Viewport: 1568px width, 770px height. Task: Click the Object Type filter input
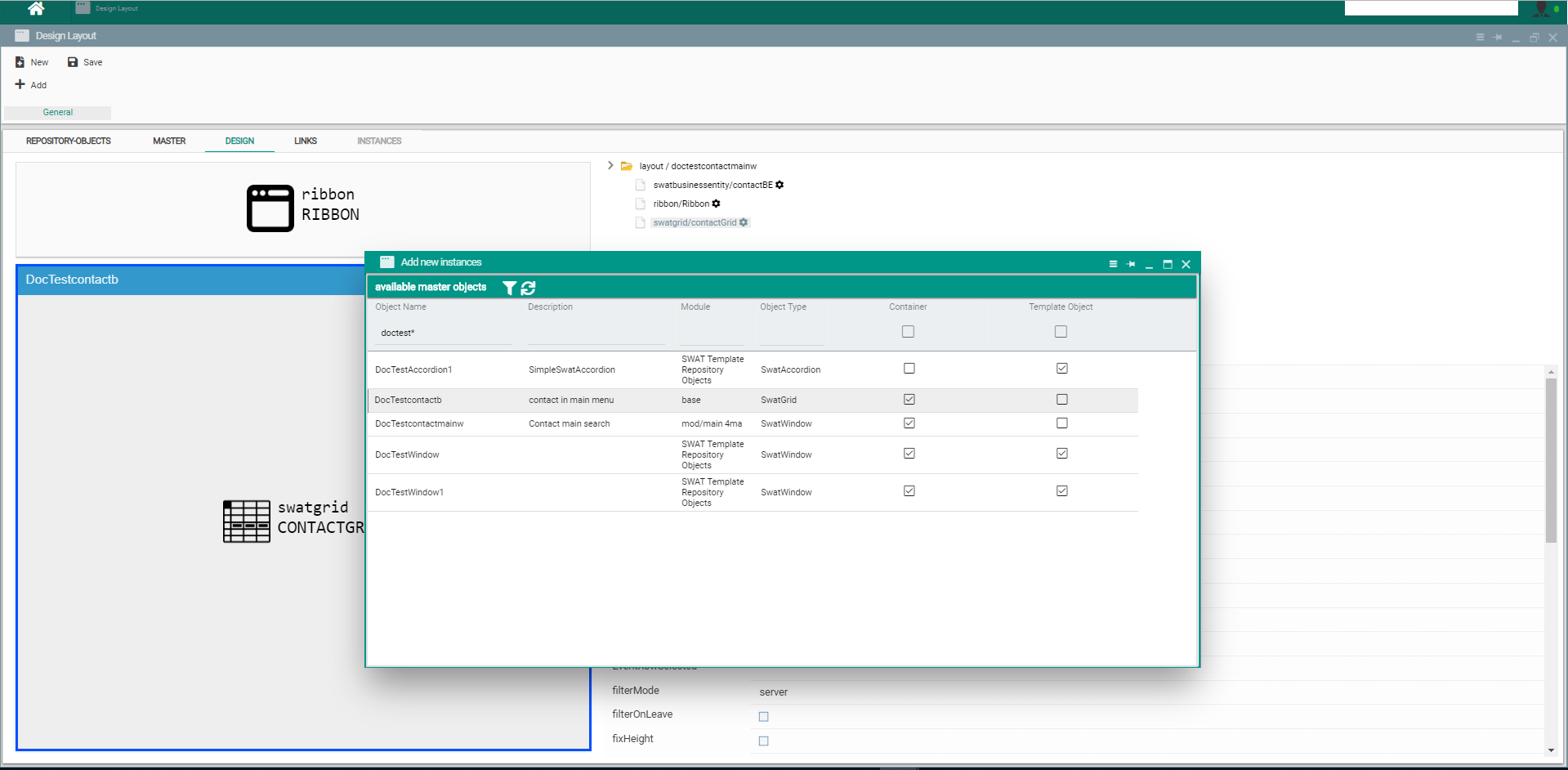click(792, 333)
